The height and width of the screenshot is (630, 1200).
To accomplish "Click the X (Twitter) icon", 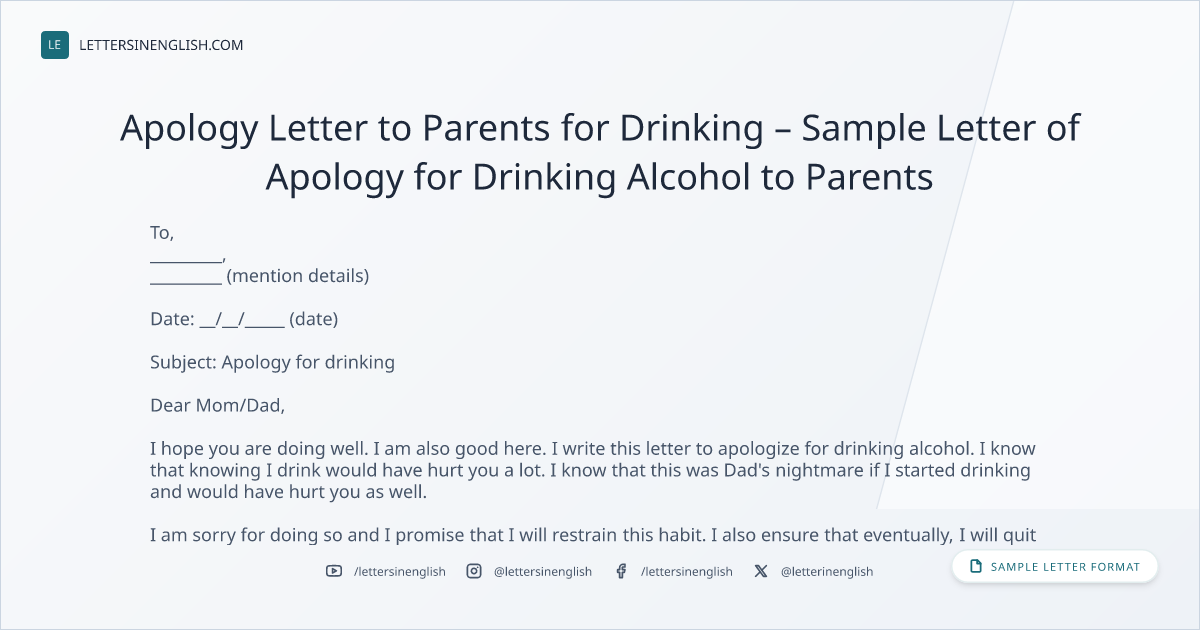I will click(x=761, y=571).
